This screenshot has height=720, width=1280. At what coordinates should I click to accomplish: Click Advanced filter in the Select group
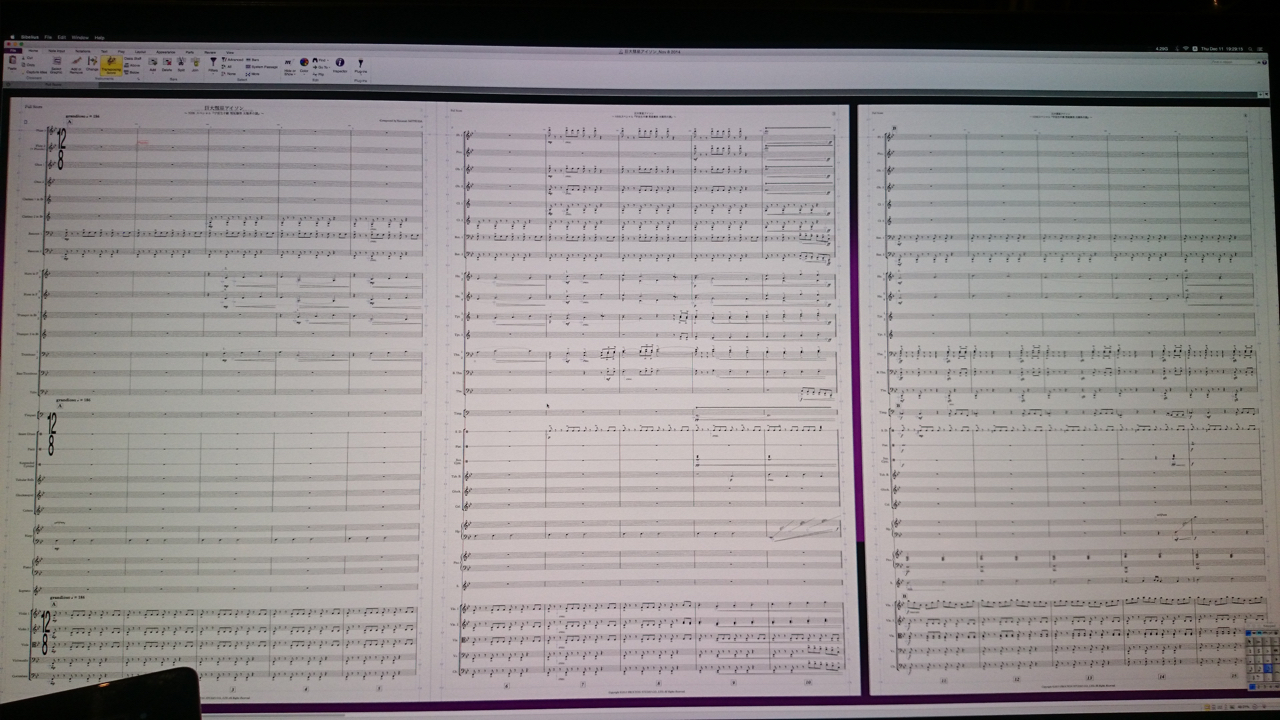[x=232, y=60]
